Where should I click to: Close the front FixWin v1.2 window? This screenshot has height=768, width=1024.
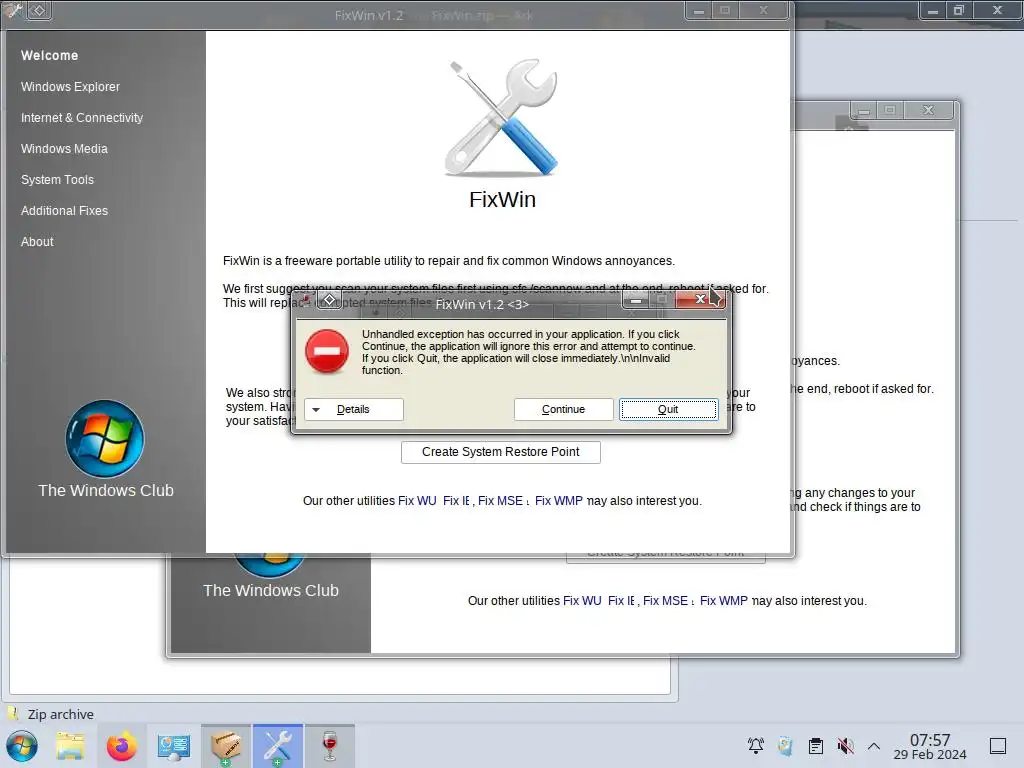763,10
